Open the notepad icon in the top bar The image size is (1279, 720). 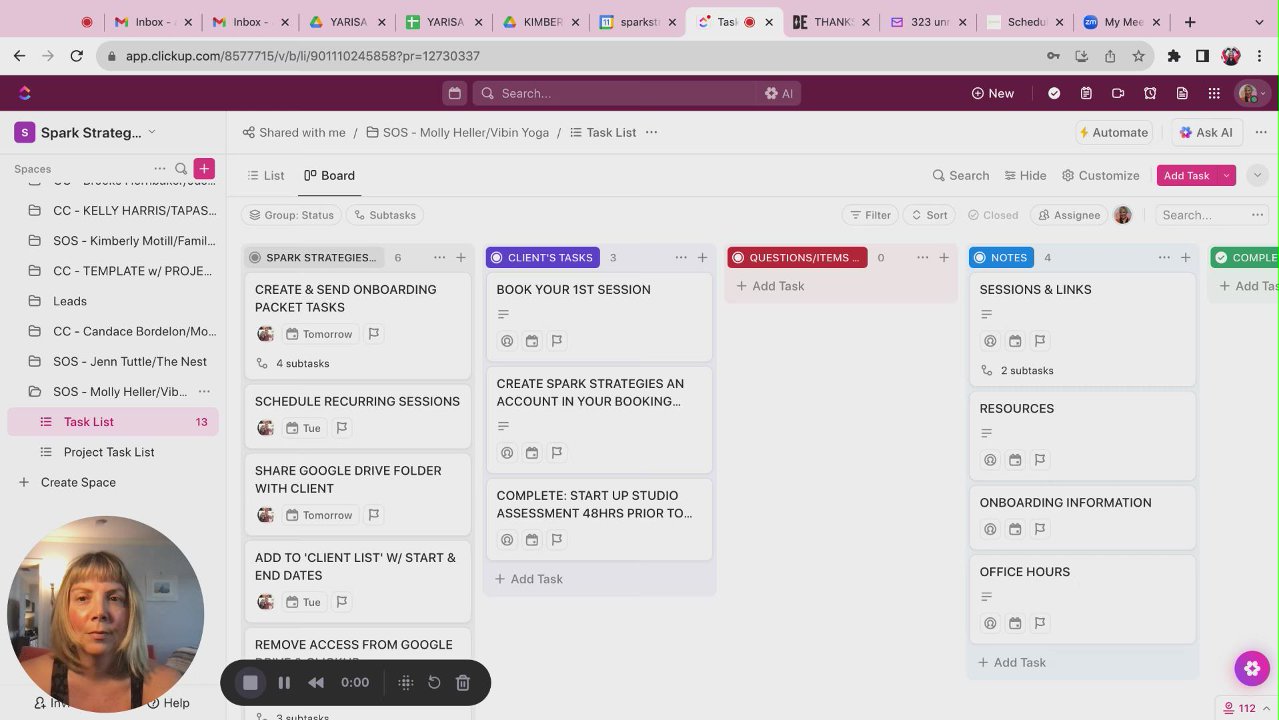coord(1086,93)
